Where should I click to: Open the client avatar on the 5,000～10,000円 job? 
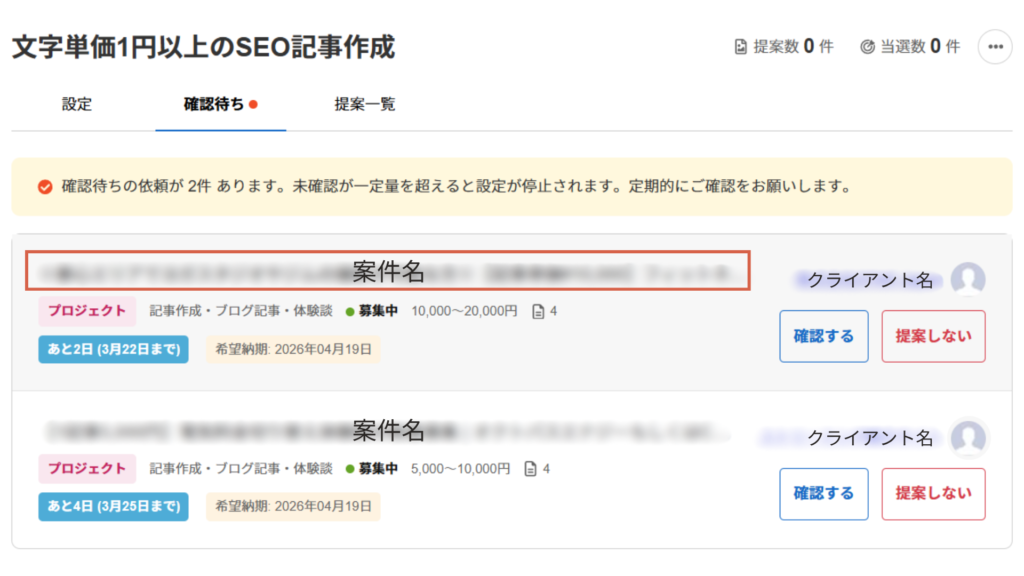(x=968, y=437)
